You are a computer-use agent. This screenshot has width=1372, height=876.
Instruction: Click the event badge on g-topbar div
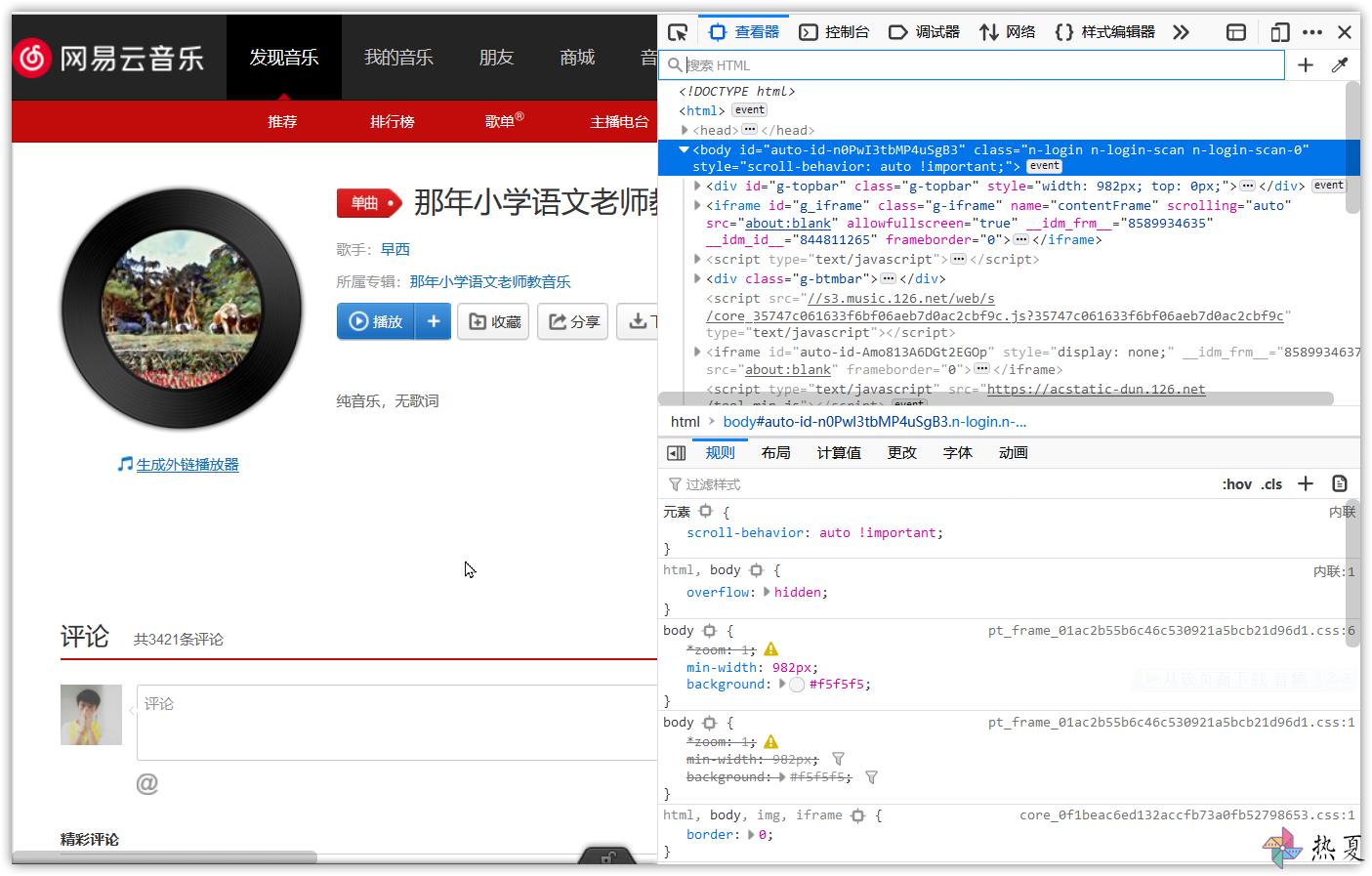tap(1328, 186)
